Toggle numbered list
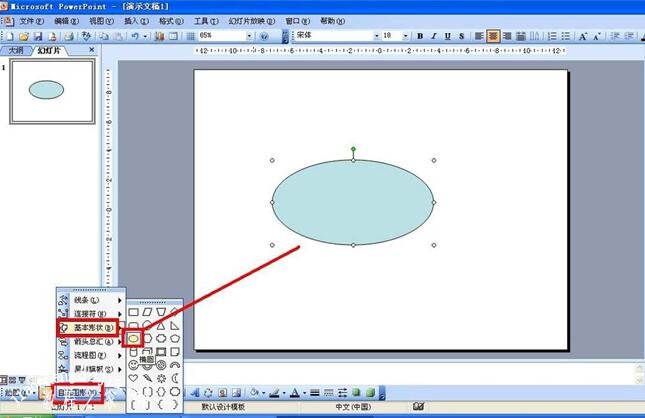The width and height of the screenshot is (645, 418). pos(552,36)
